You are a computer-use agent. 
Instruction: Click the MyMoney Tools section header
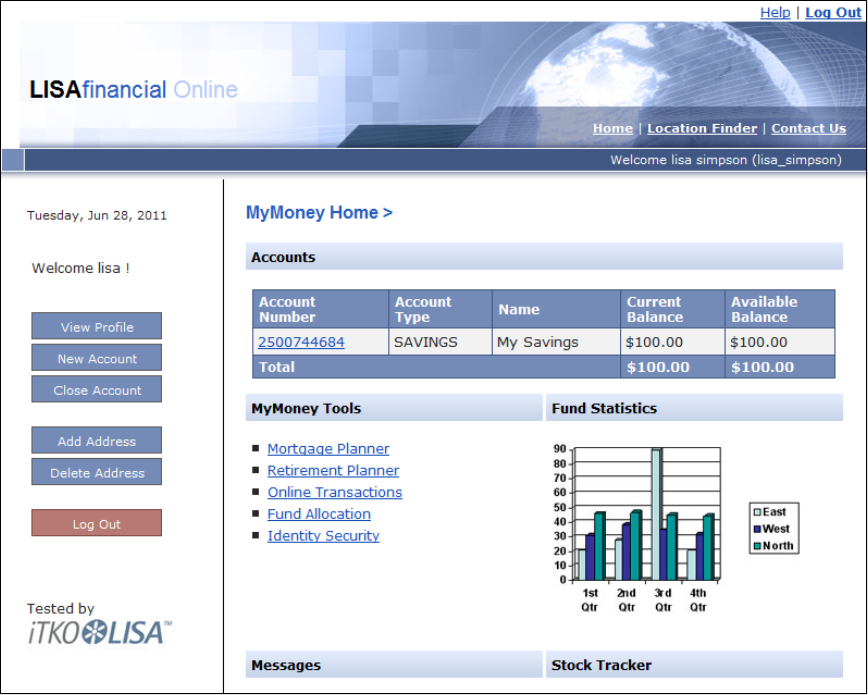coord(394,408)
